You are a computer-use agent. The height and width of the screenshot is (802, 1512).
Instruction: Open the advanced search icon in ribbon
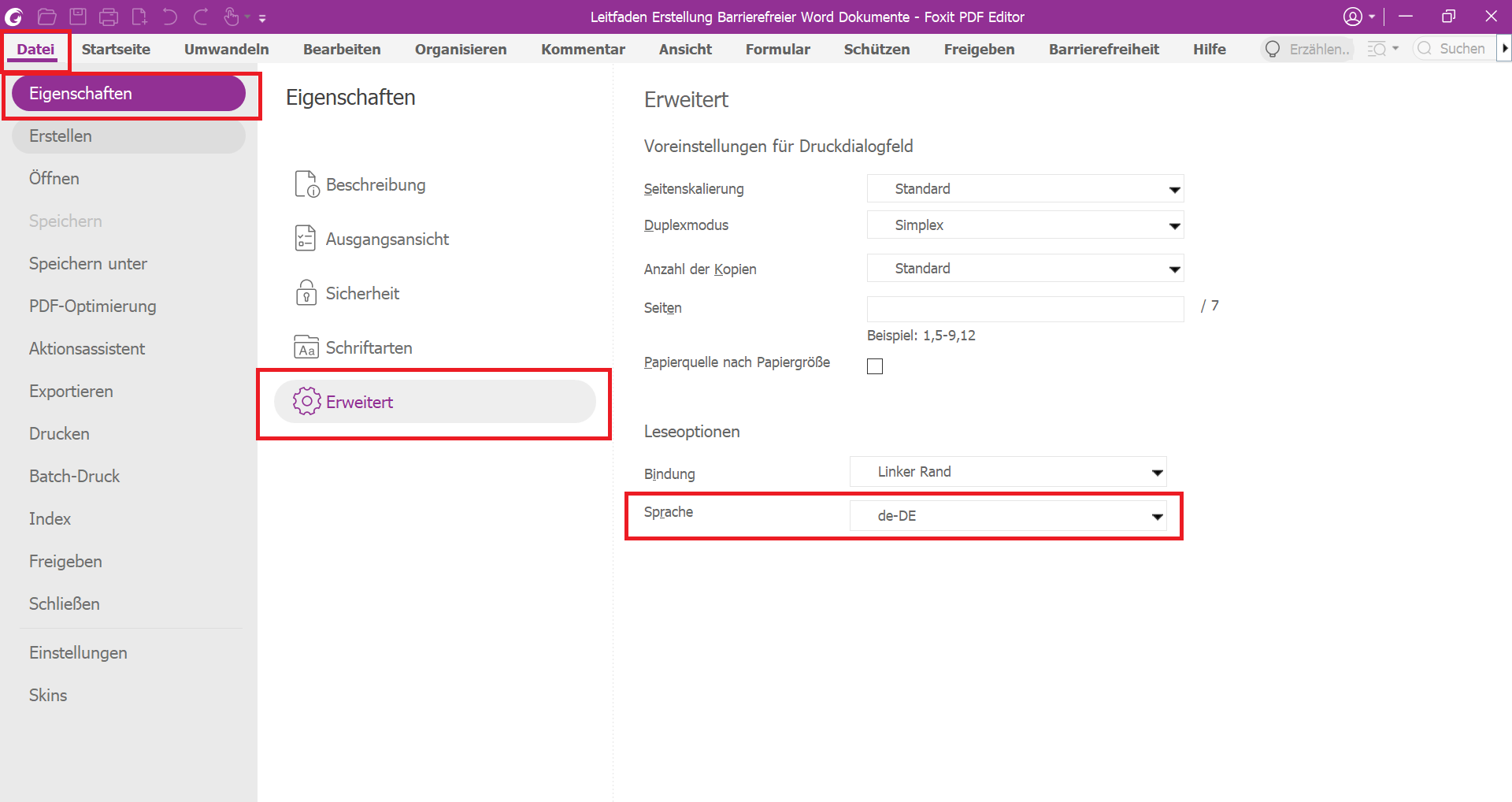(1377, 49)
